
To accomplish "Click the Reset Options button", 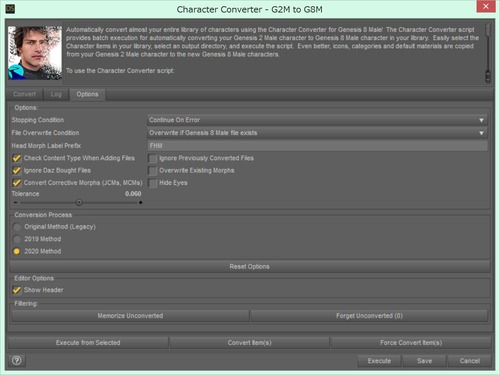I will click(x=249, y=267).
